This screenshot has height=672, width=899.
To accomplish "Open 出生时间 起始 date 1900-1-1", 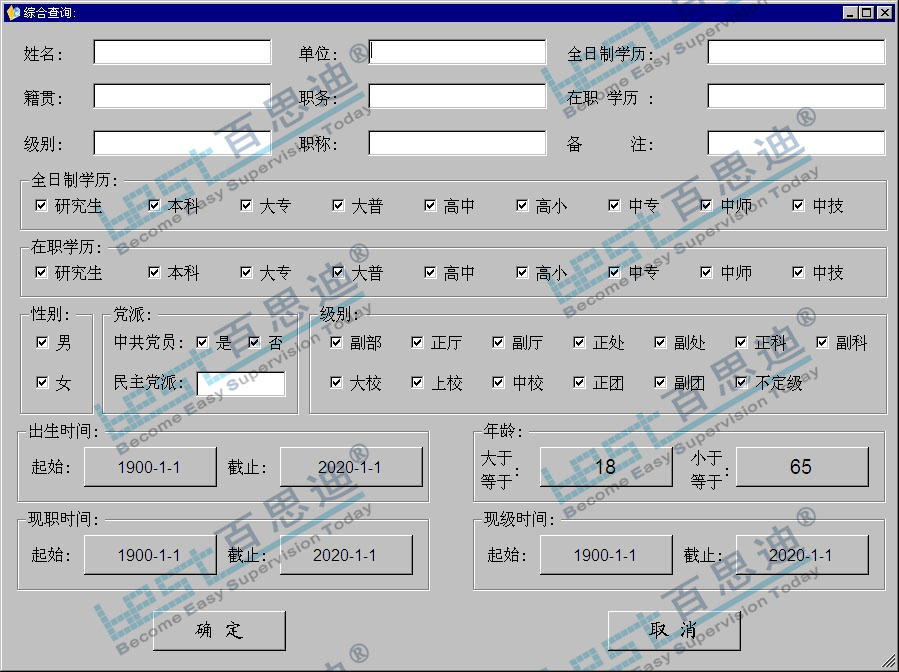I will click(x=150, y=467).
